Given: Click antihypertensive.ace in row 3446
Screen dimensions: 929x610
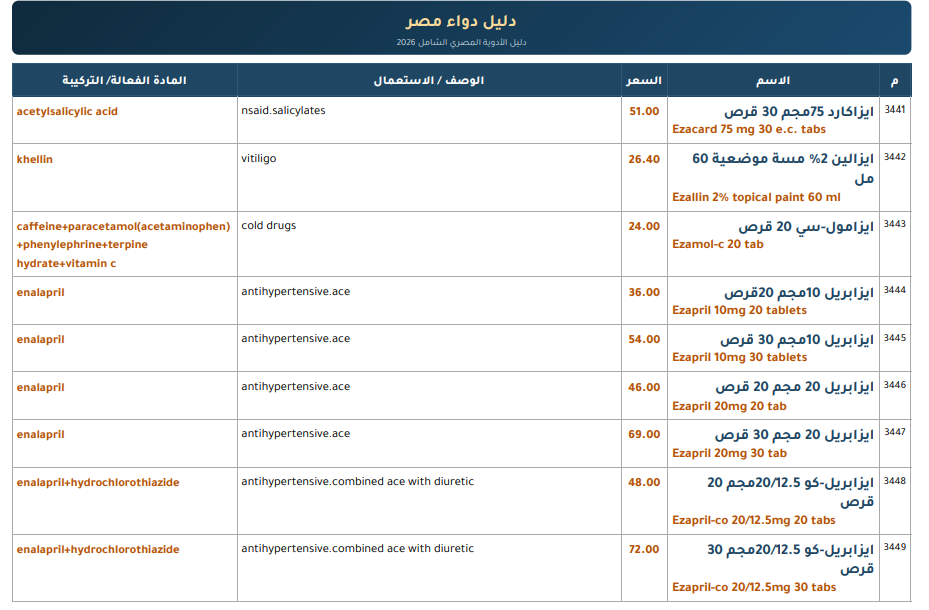Looking at the screenshot, I should pyautogui.click(x=296, y=387).
